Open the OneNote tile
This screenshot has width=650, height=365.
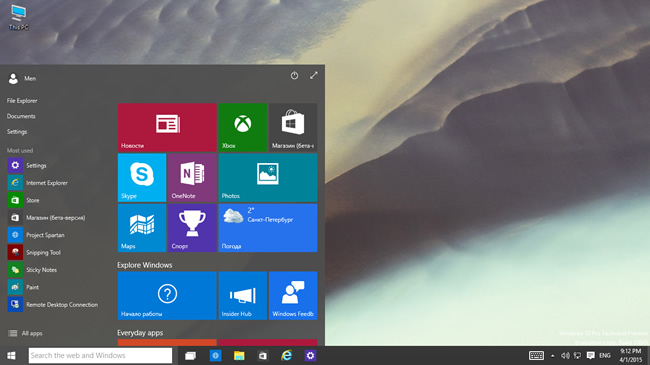pos(192,178)
